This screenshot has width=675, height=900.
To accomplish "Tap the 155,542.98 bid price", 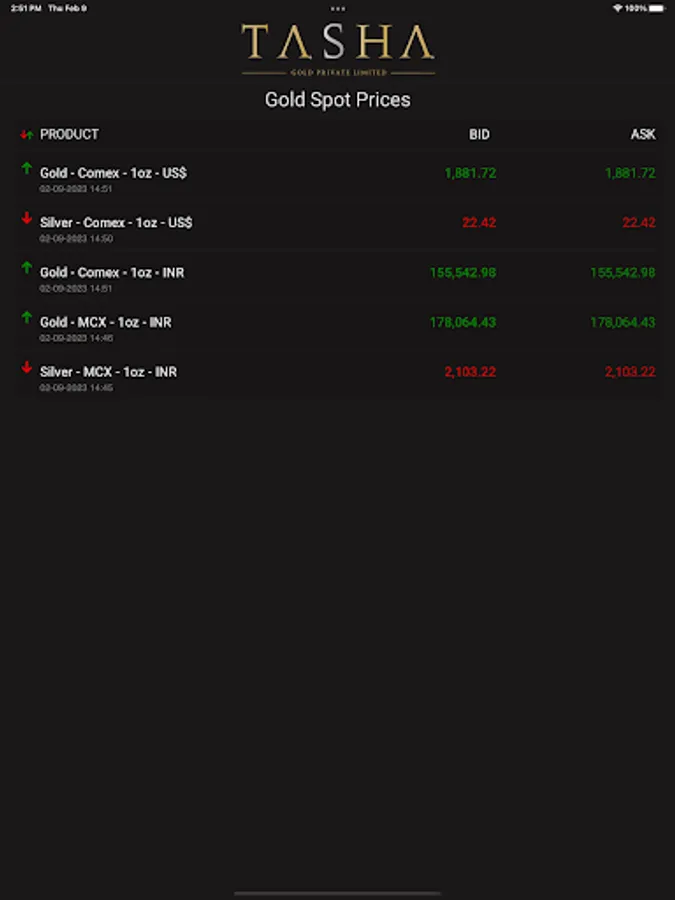I will (x=463, y=273).
